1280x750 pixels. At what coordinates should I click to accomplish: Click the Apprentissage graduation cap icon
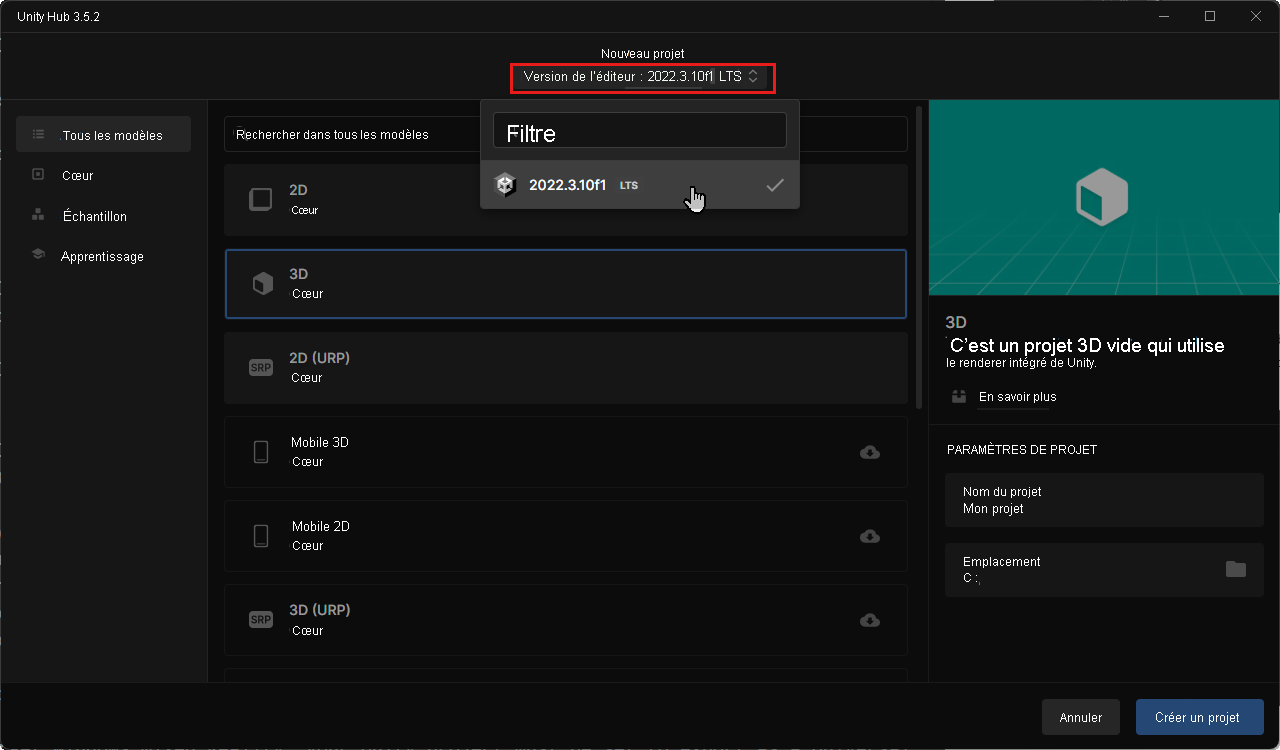(38, 255)
